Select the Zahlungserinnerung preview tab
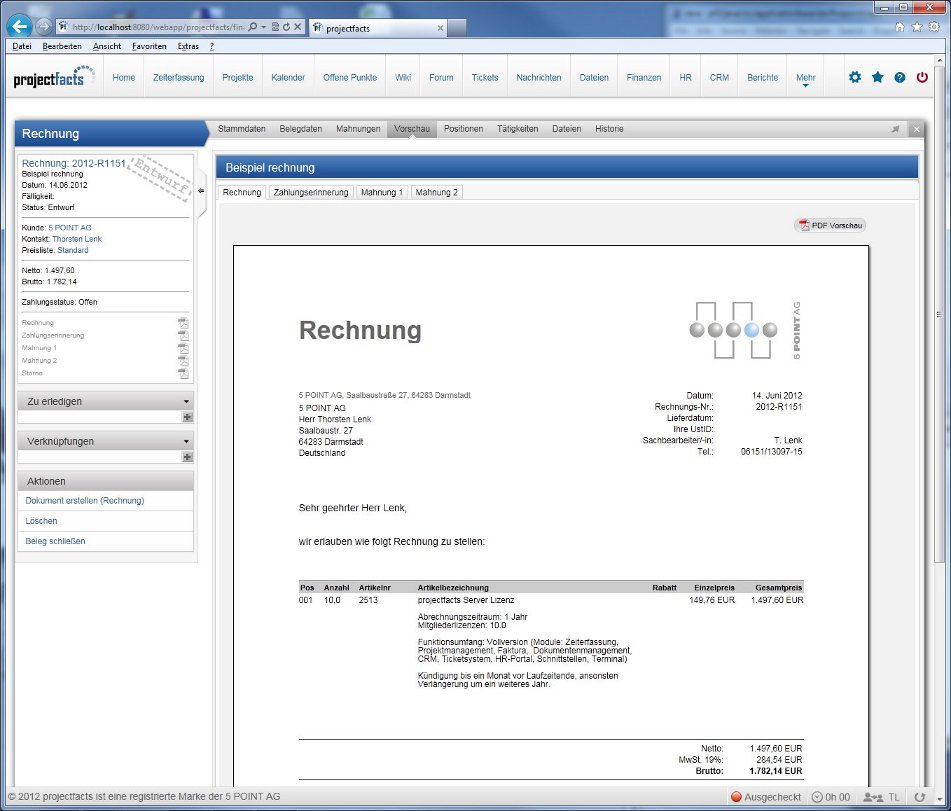951x811 pixels. click(310, 192)
